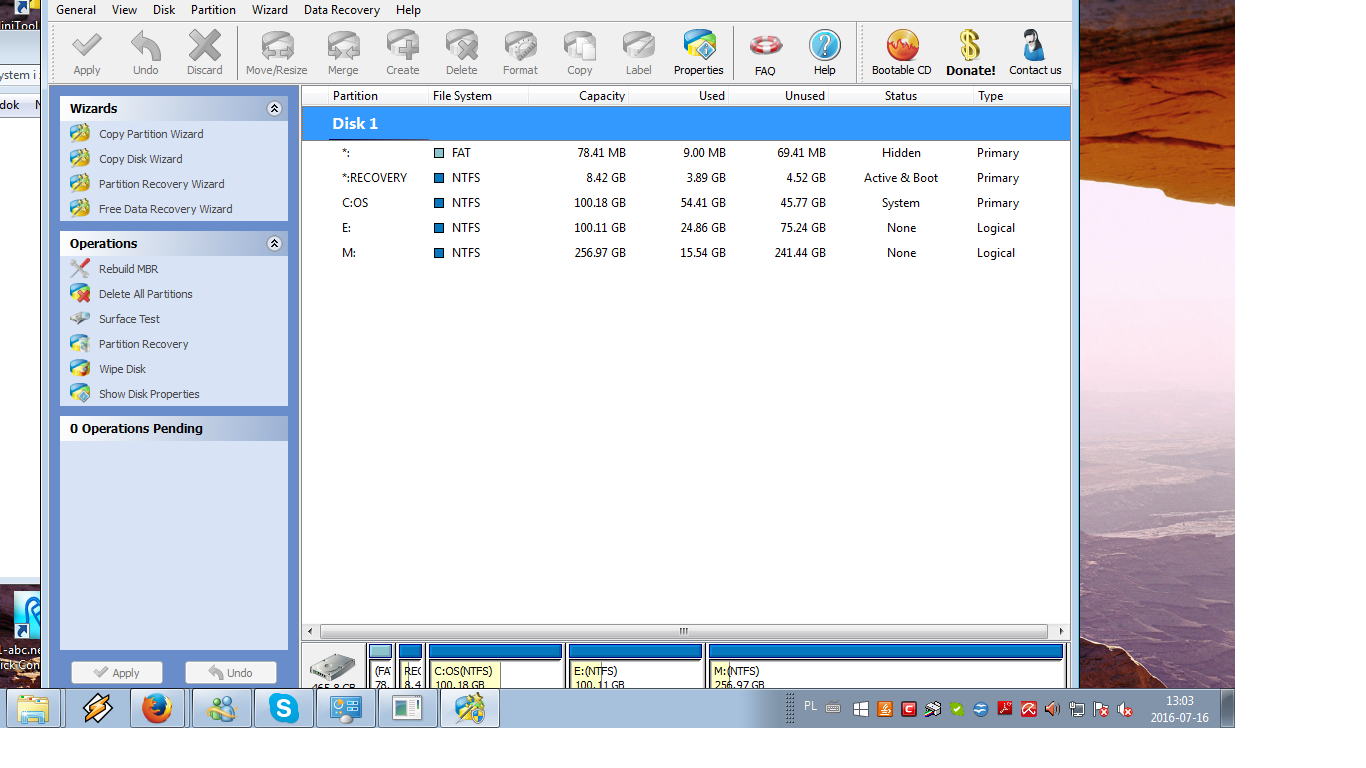Open the Partition menu
Screen dimensions: 1366x768
tap(213, 10)
